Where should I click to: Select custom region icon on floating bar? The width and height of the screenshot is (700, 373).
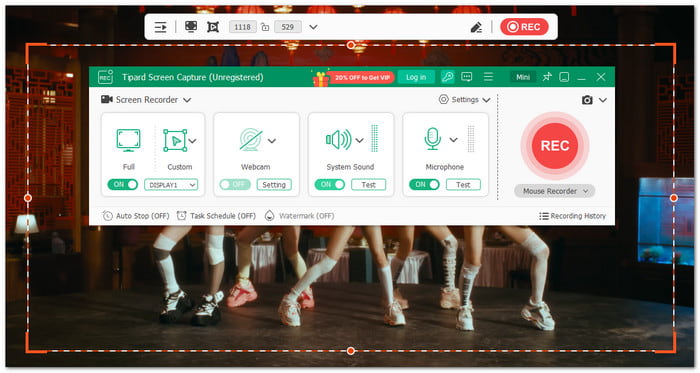(x=213, y=27)
